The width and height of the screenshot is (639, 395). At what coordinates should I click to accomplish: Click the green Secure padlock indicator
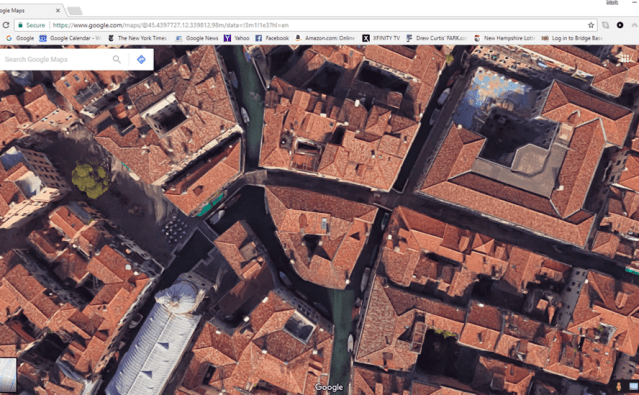[x=32, y=25]
